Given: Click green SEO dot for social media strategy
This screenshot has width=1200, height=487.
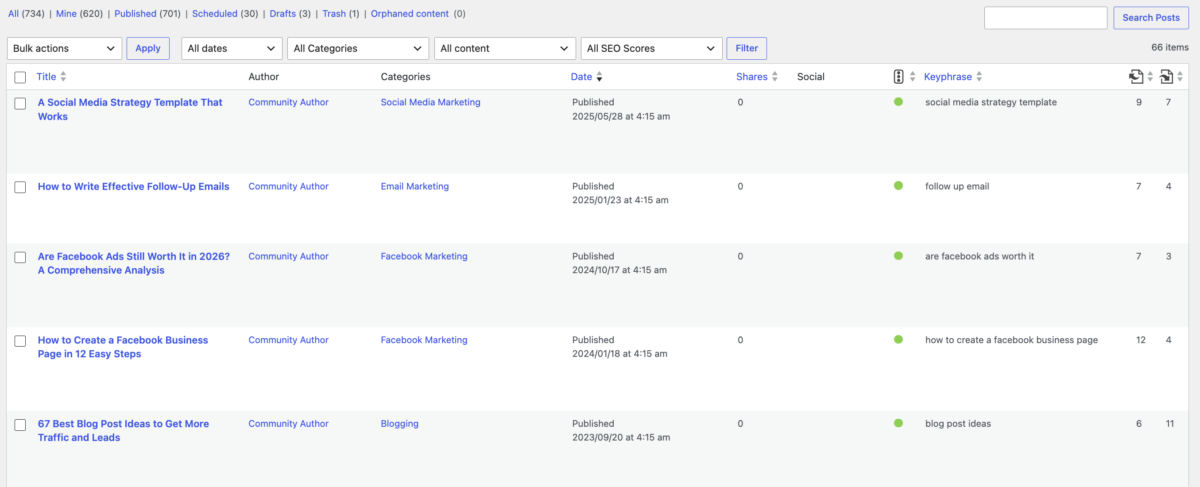Looking at the screenshot, I should point(898,102).
